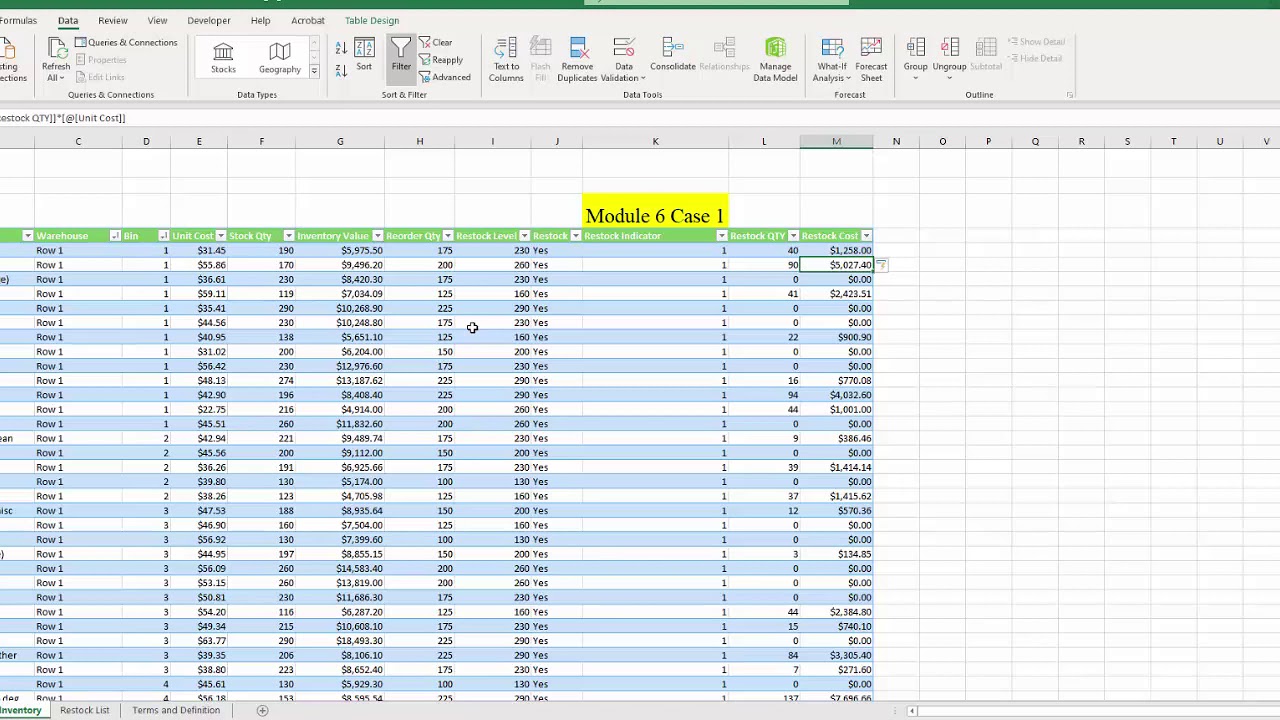The image size is (1280, 720).
Task: Open the Warehouse column filter dropdown
Action: coord(115,236)
